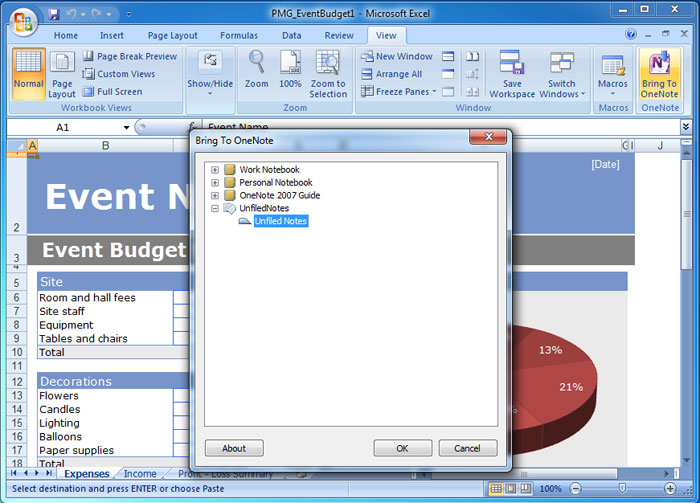Save the workbook from Quick Access toolbar

click(54, 14)
